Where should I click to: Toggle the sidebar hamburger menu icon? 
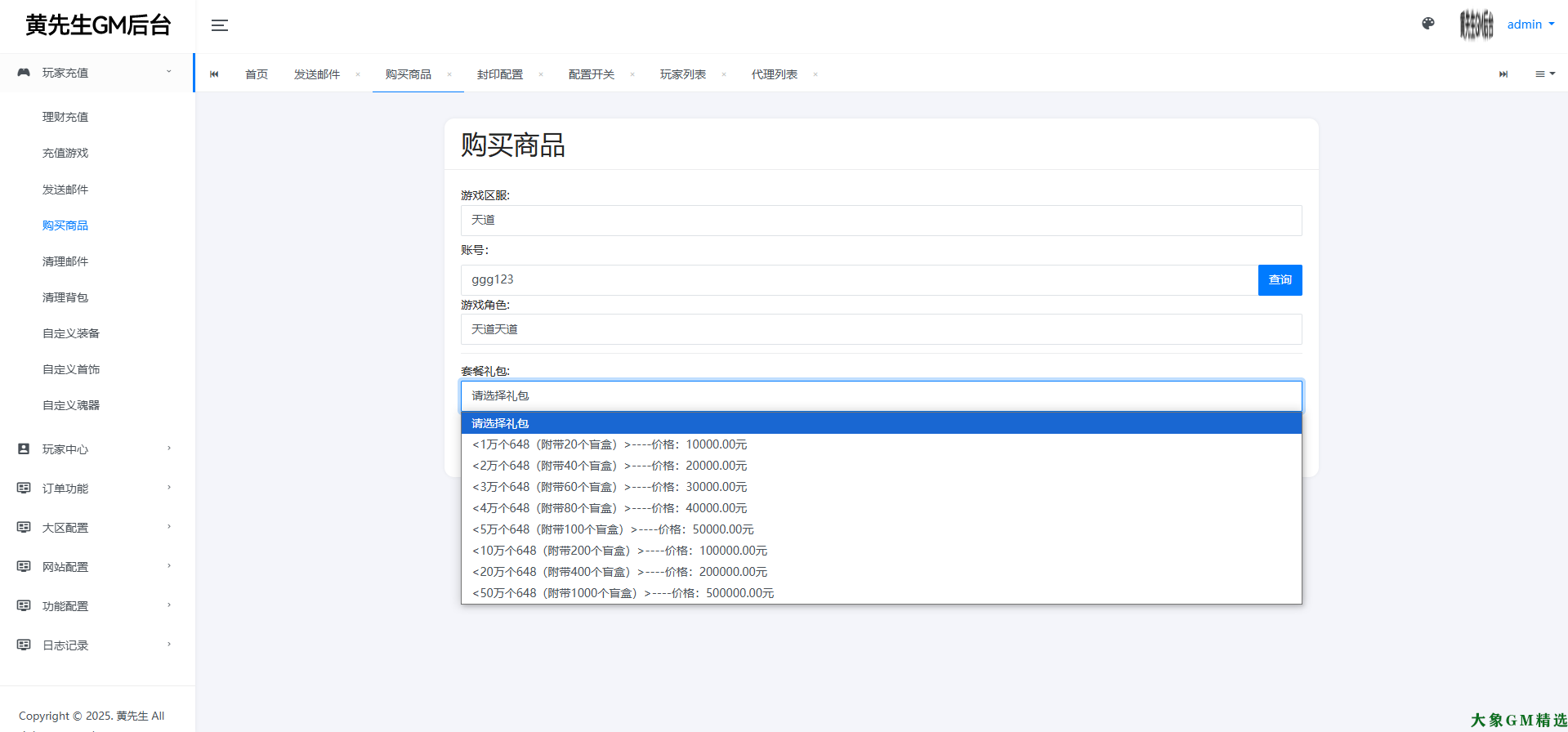tap(220, 25)
